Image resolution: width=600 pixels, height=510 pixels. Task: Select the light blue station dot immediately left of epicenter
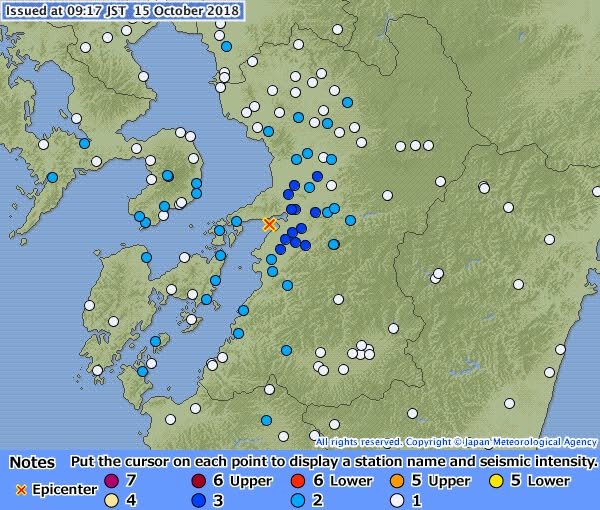[x=236, y=221]
